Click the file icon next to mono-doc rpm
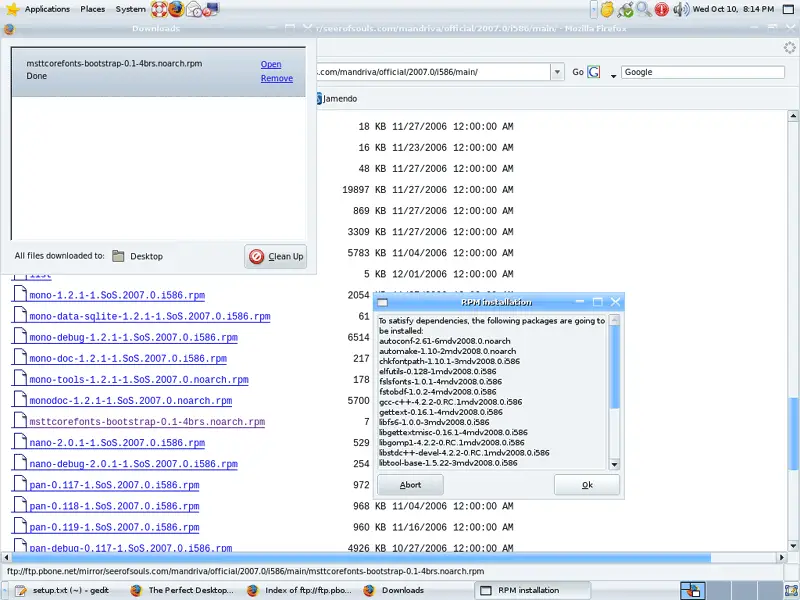The image size is (800, 600). click(x=18, y=358)
